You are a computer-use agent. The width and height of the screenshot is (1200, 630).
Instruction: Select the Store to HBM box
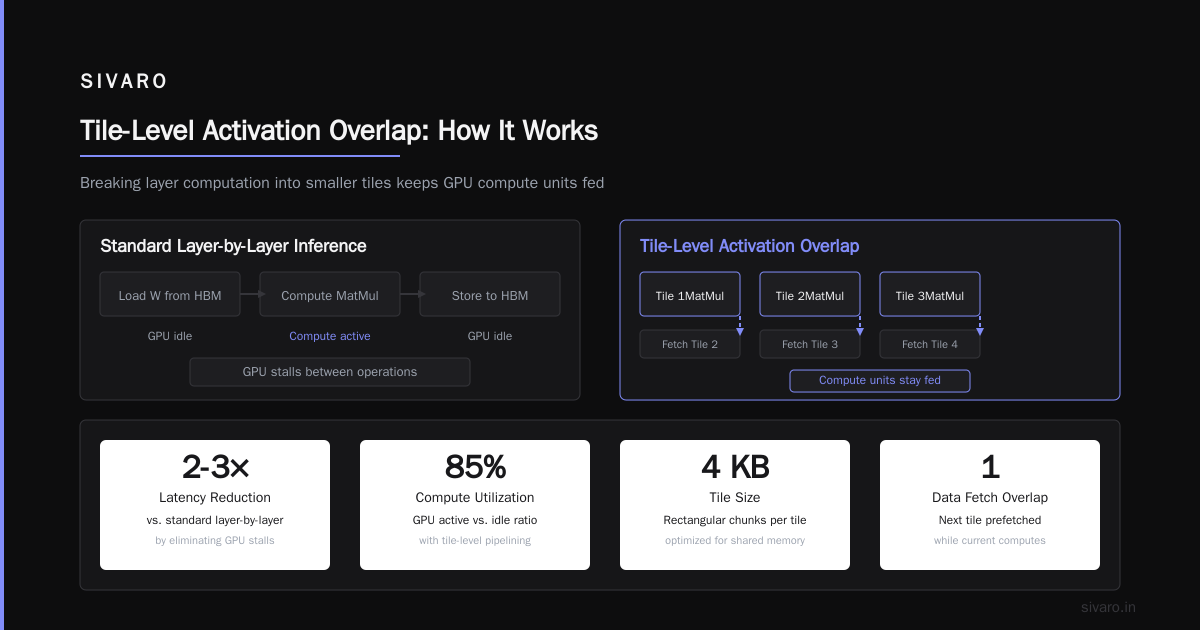click(x=490, y=295)
